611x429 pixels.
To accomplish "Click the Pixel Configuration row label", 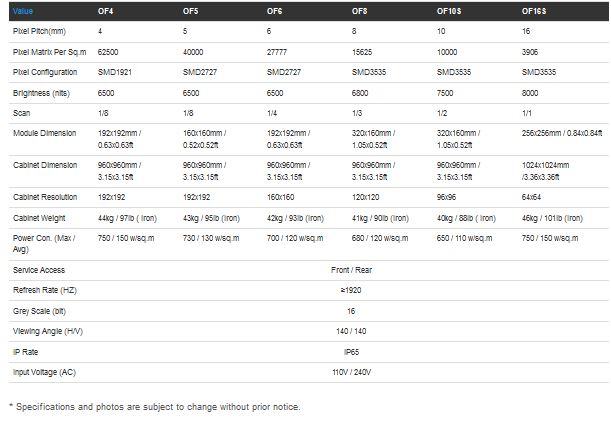I will tap(43, 71).
